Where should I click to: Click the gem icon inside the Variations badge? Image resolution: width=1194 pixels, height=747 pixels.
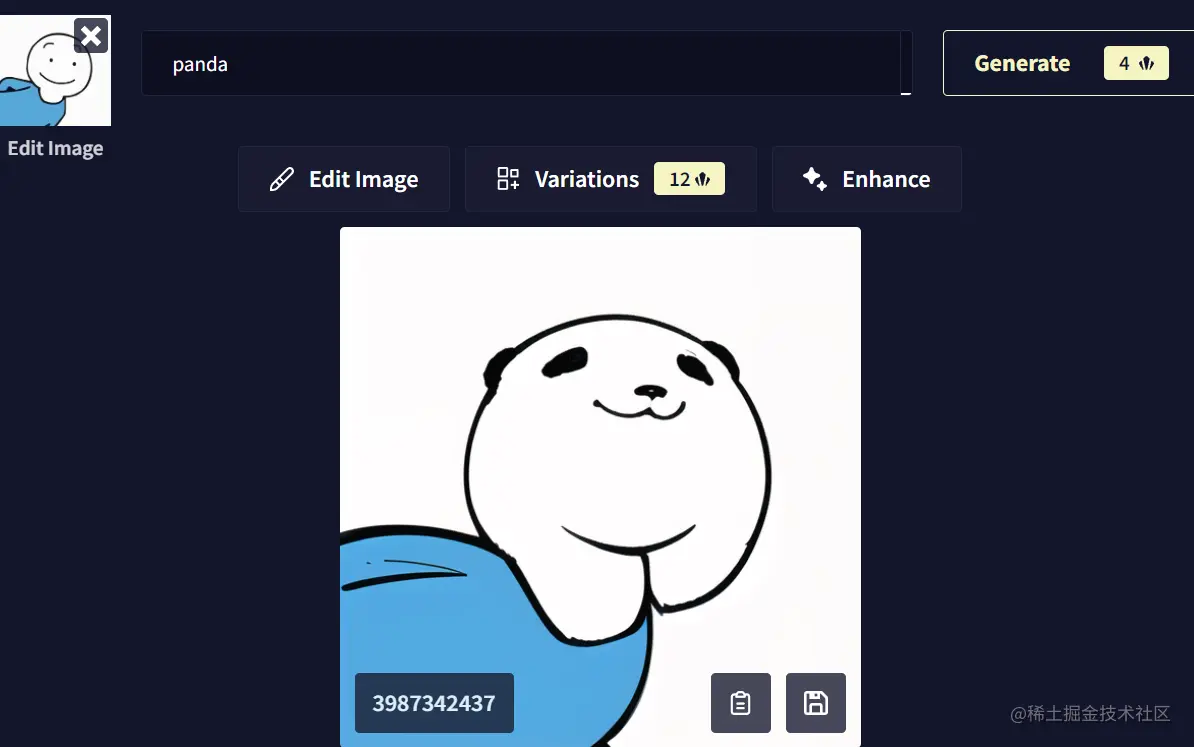pyautogui.click(x=705, y=179)
